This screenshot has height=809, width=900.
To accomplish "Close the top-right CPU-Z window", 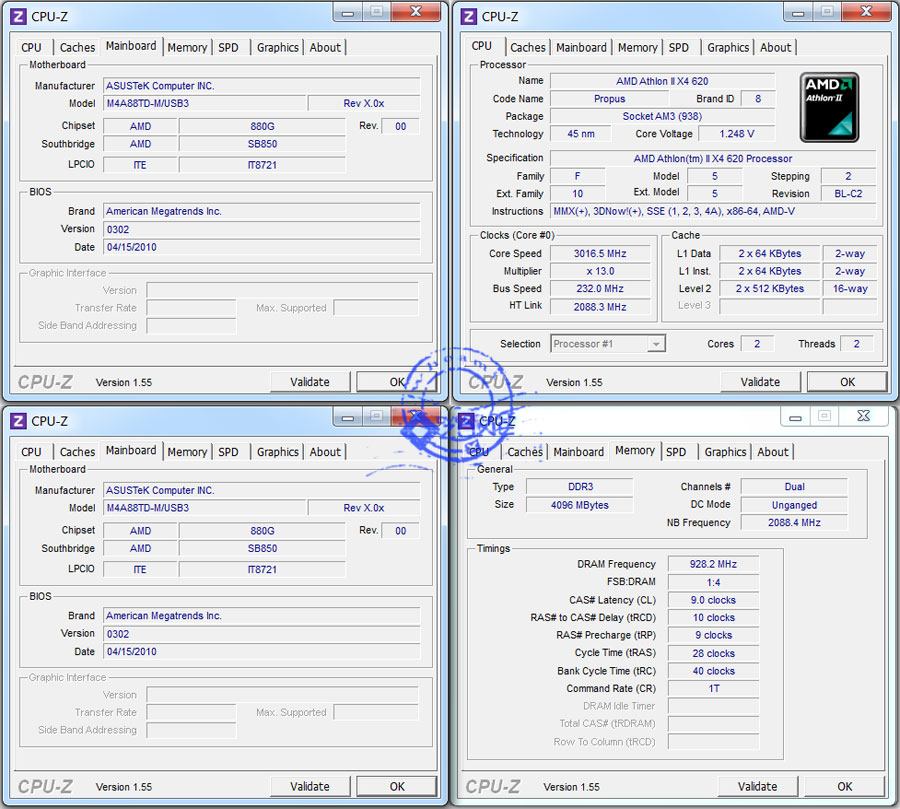I will tap(866, 12).
